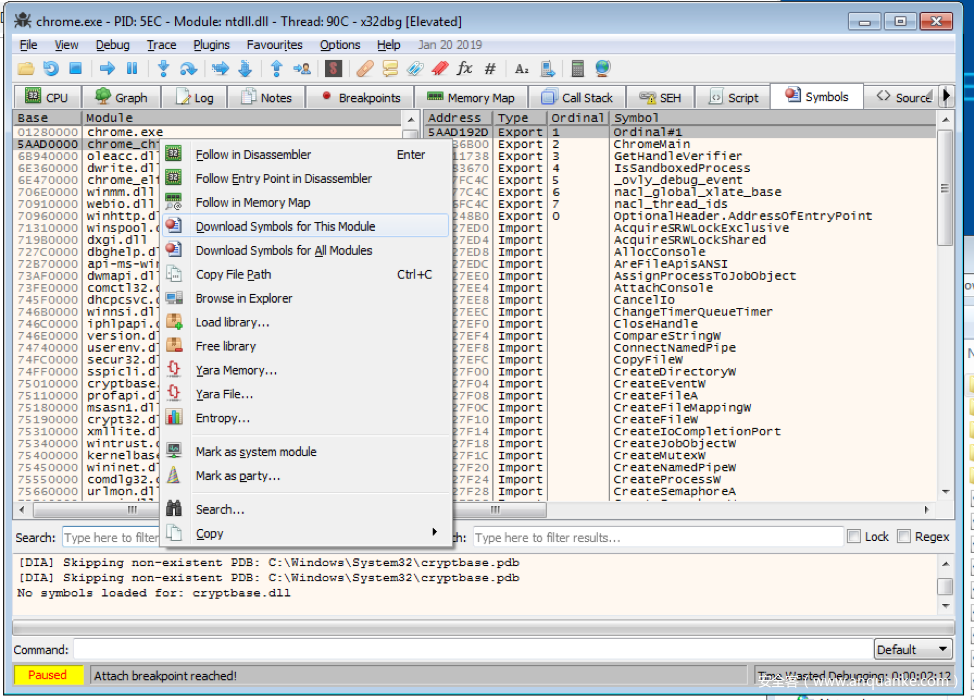Restart the debuggee with the restart icon

pyautogui.click(x=51, y=68)
